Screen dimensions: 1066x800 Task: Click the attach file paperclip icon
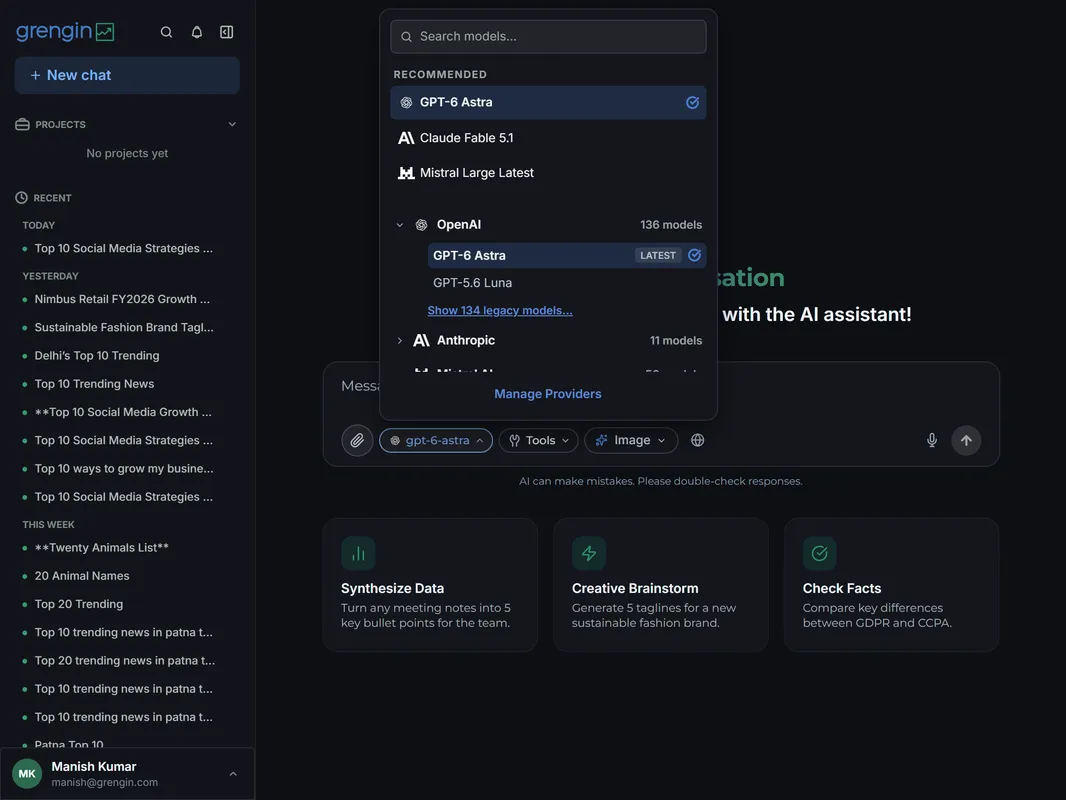(357, 440)
